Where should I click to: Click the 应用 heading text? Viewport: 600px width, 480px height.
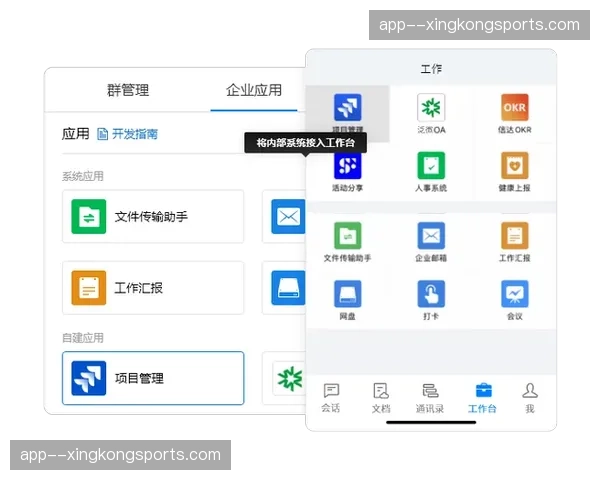tap(75, 134)
